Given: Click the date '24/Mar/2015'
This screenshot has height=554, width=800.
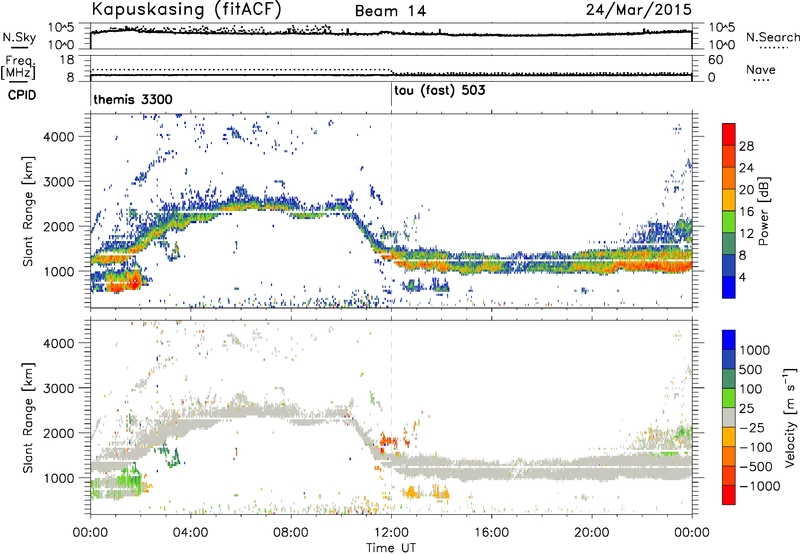Looking at the screenshot, I should pos(639,9).
